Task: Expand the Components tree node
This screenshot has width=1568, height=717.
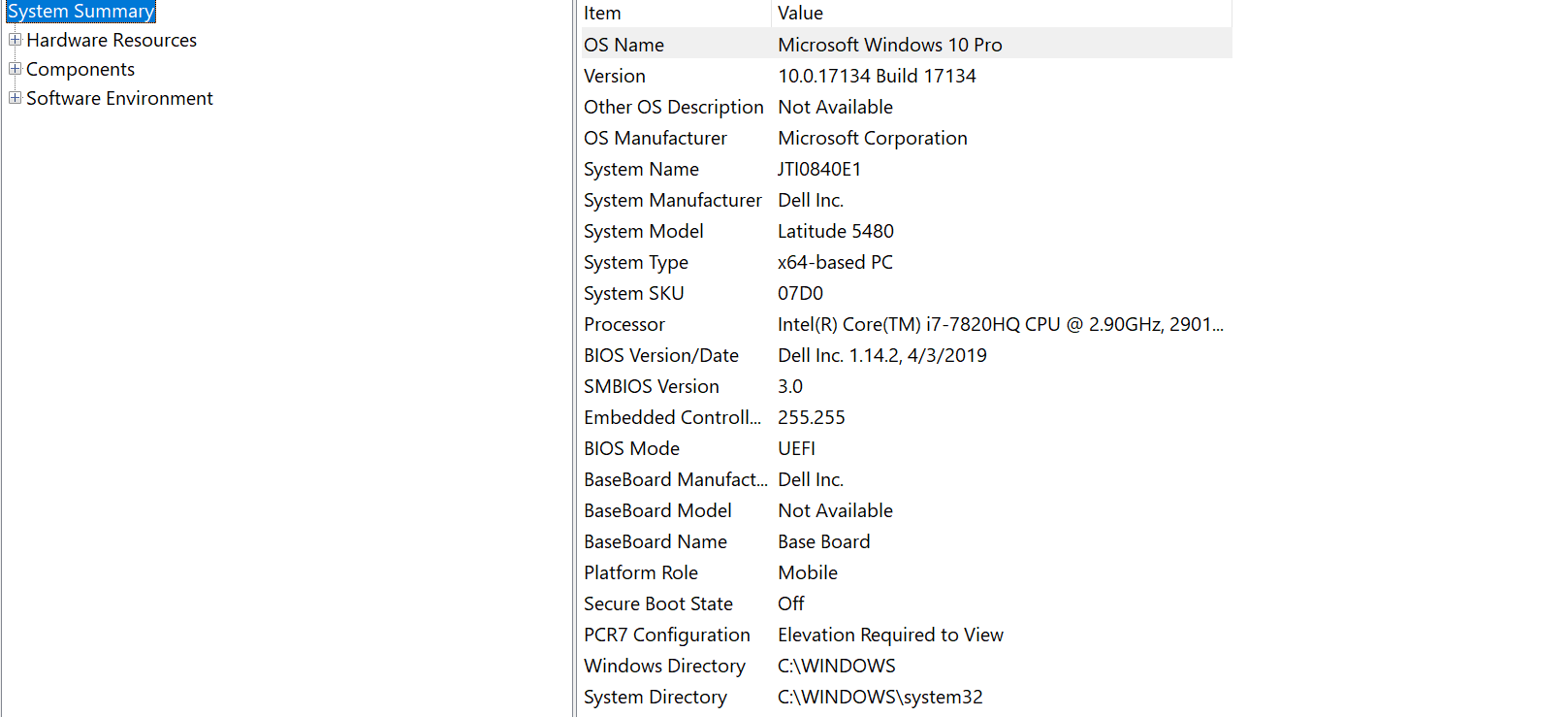Action: (x=15, y=69)
